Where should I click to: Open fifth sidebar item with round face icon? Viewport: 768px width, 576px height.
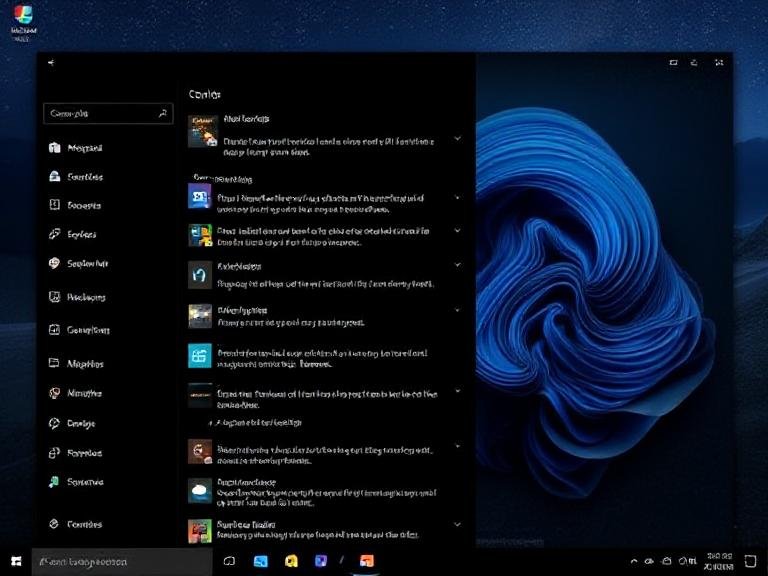tap(54, 263)
